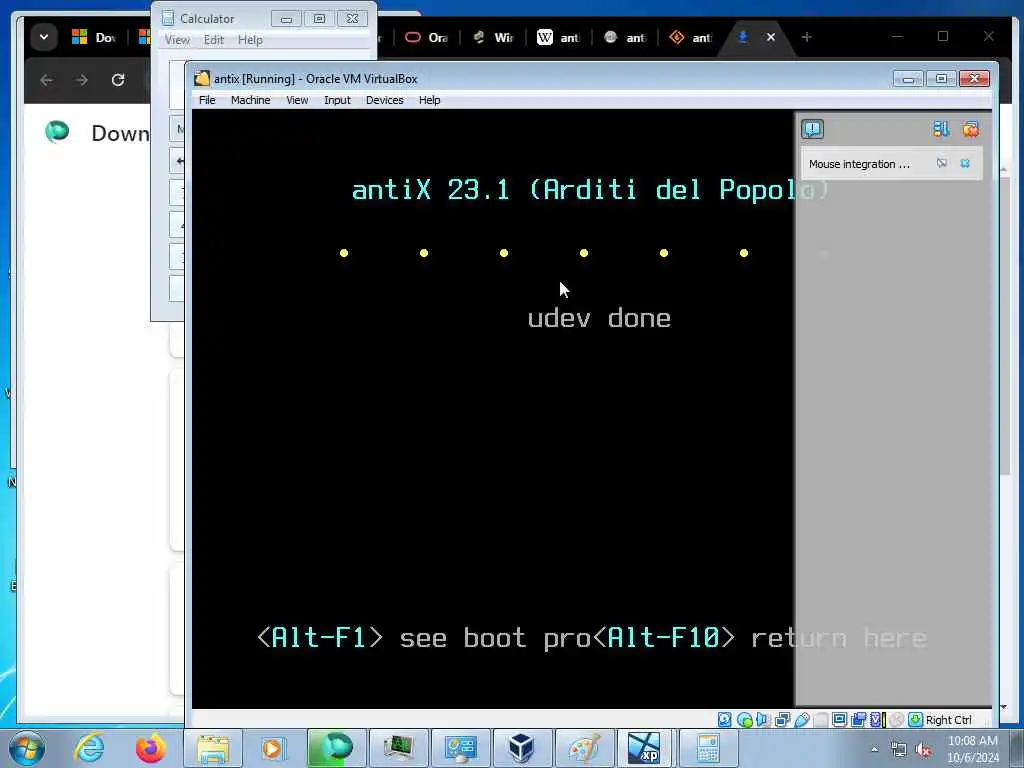
Task: Open Calculator's View menu
Action: coord(177,40)
